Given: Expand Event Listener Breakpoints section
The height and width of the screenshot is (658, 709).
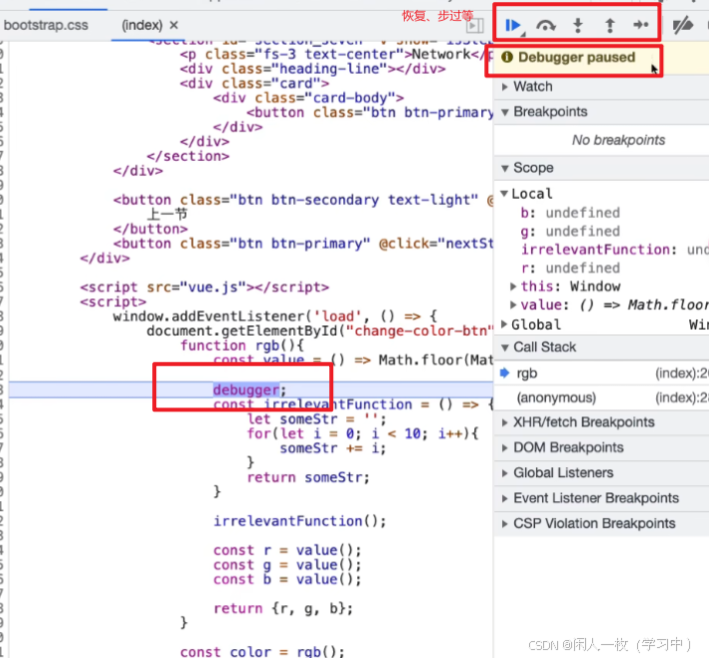Looking at the screenshot, I should click(505, 499).
